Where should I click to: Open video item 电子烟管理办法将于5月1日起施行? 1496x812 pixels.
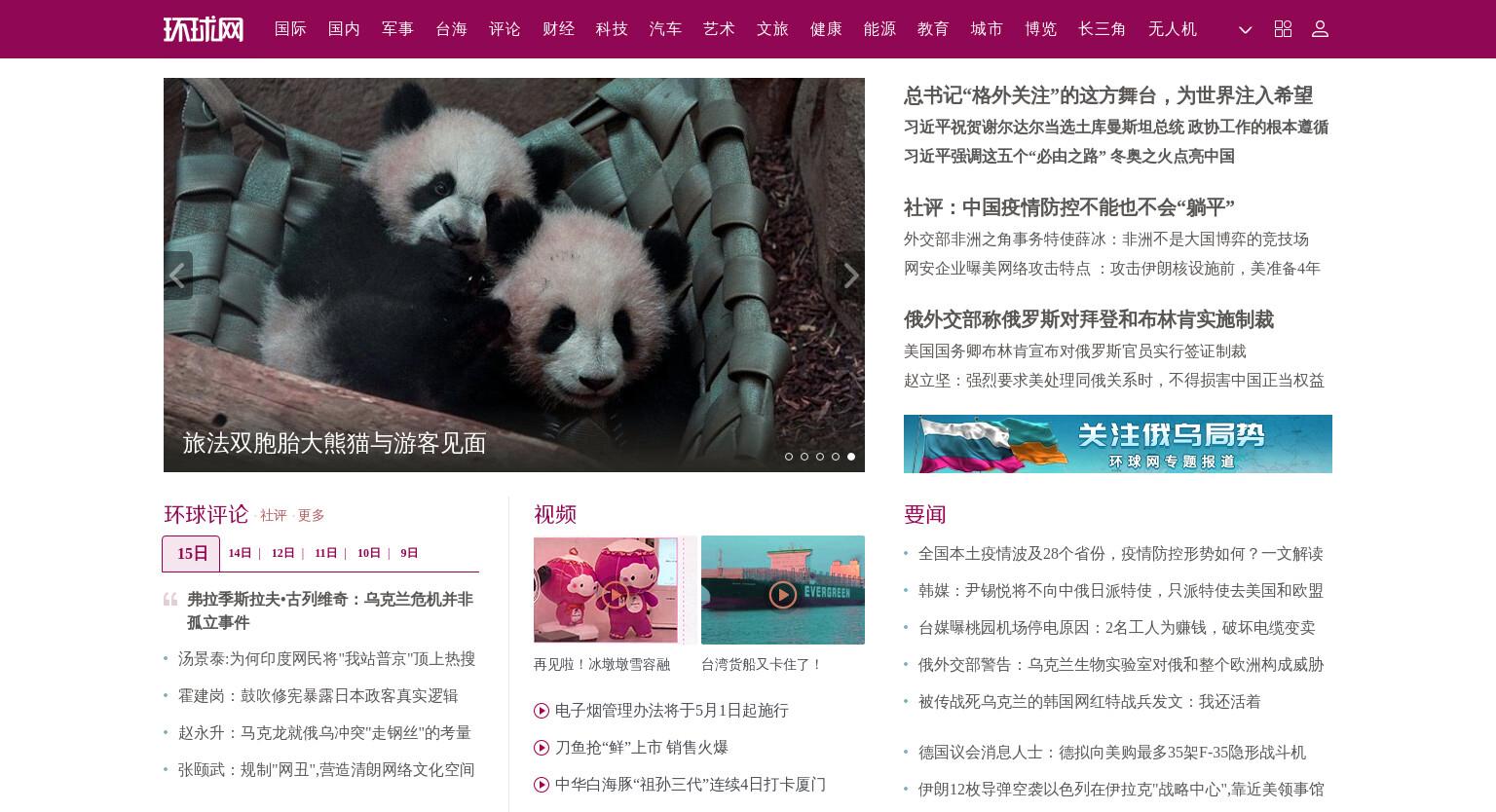click(x=671, y=711)
